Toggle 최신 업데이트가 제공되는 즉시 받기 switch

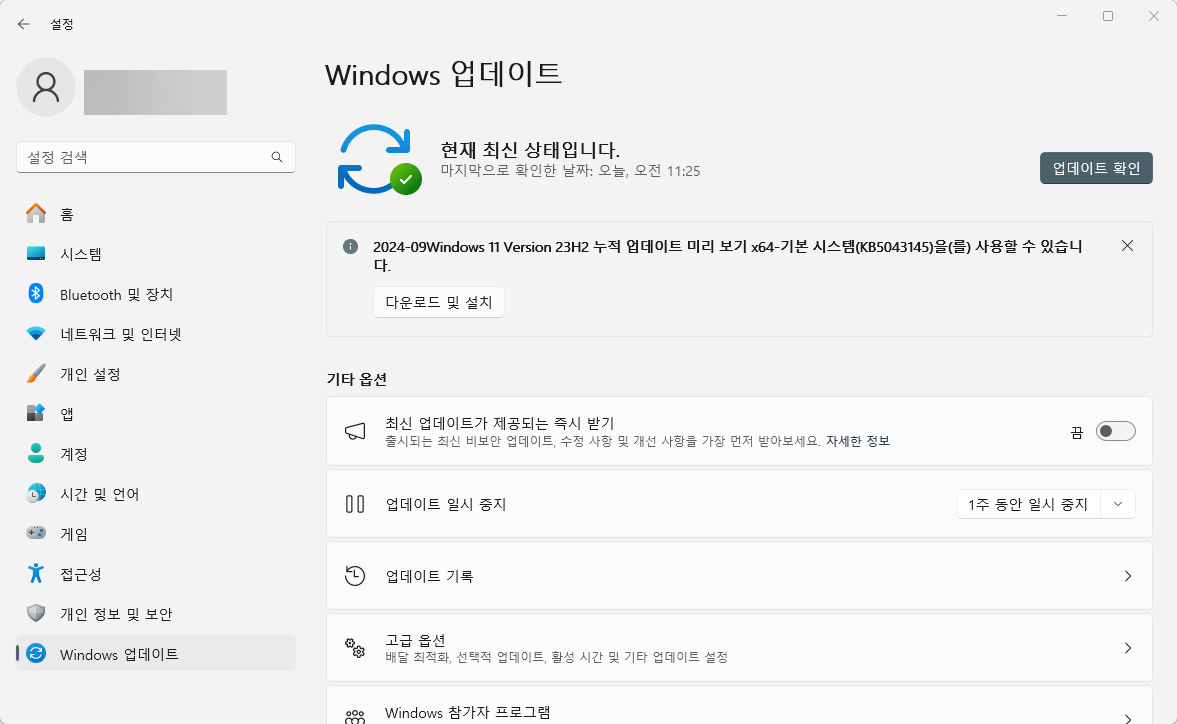pyautogui.click(x=1115, y=431)
